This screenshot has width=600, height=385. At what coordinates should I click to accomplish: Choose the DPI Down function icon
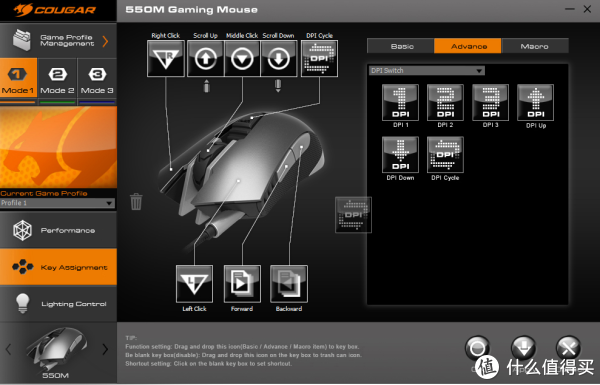point(400,155)
